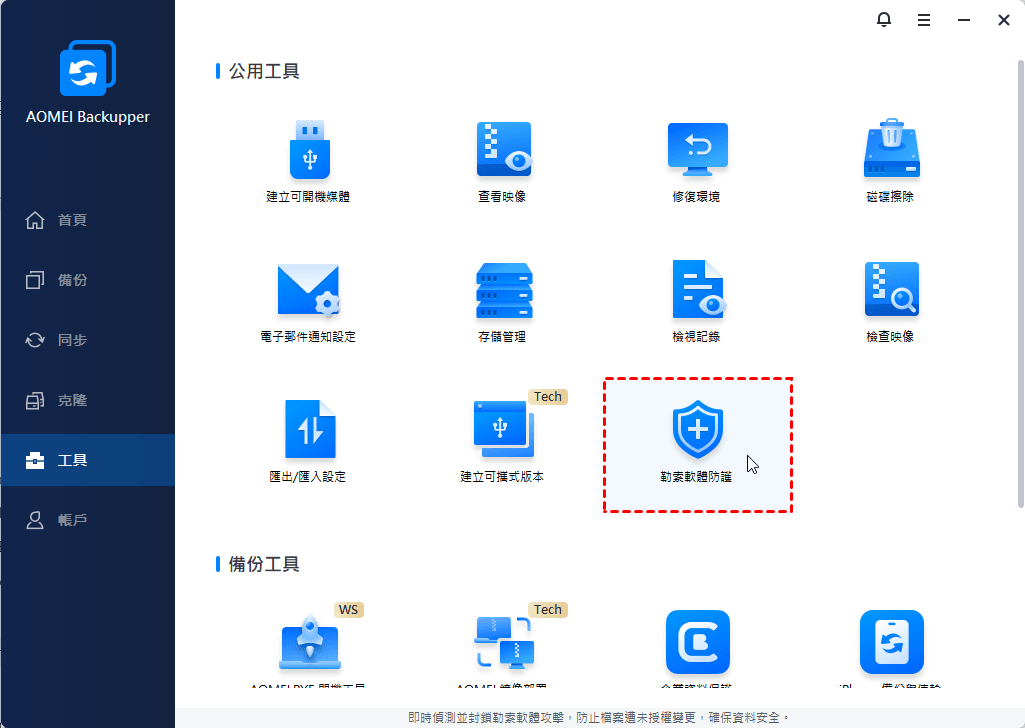The height and width of the screenshot is (728, 1025).
Task: Open 電子郵件通知設定 envelope icon
Action: point(309,290)
